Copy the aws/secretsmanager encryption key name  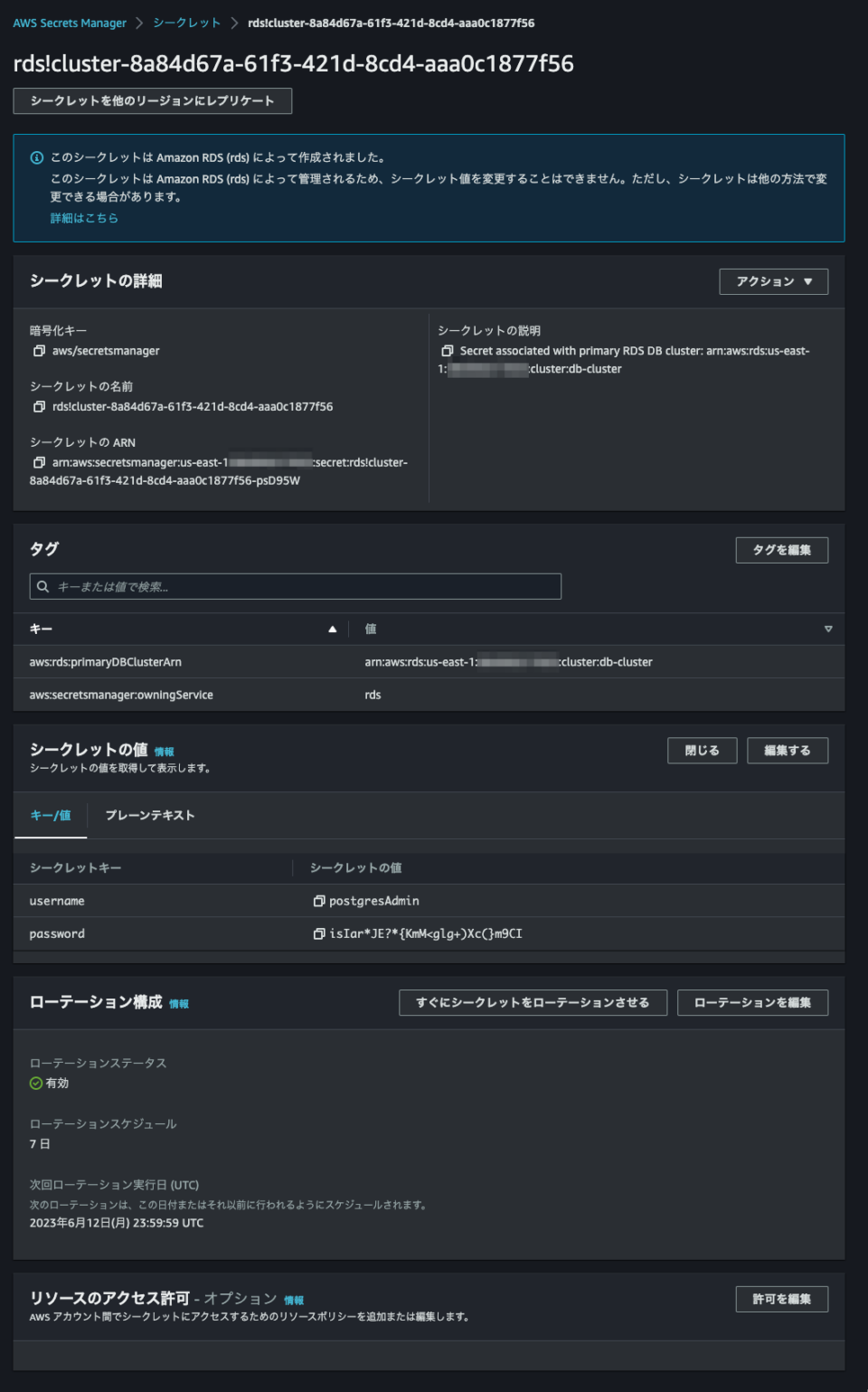click(40, 350)
